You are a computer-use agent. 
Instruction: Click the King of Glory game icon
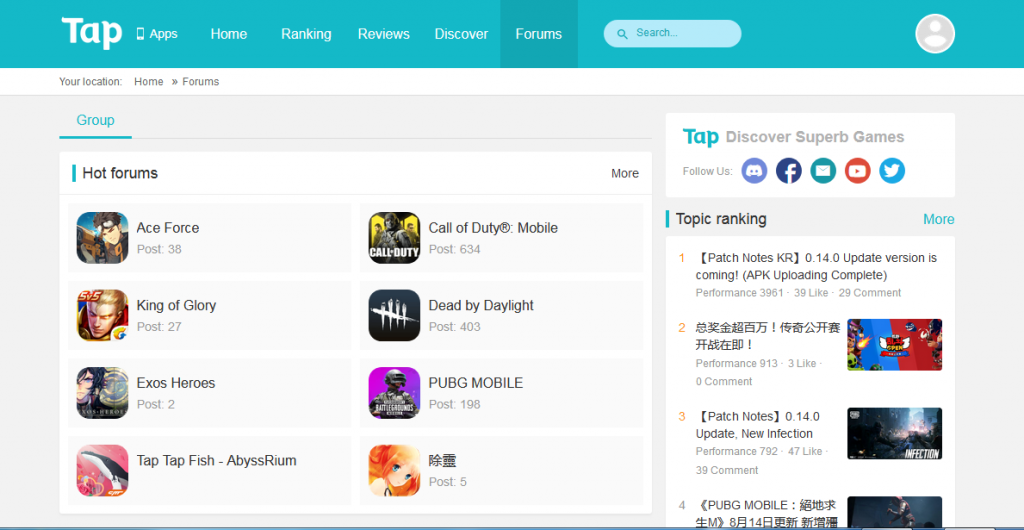pos(103,315)
